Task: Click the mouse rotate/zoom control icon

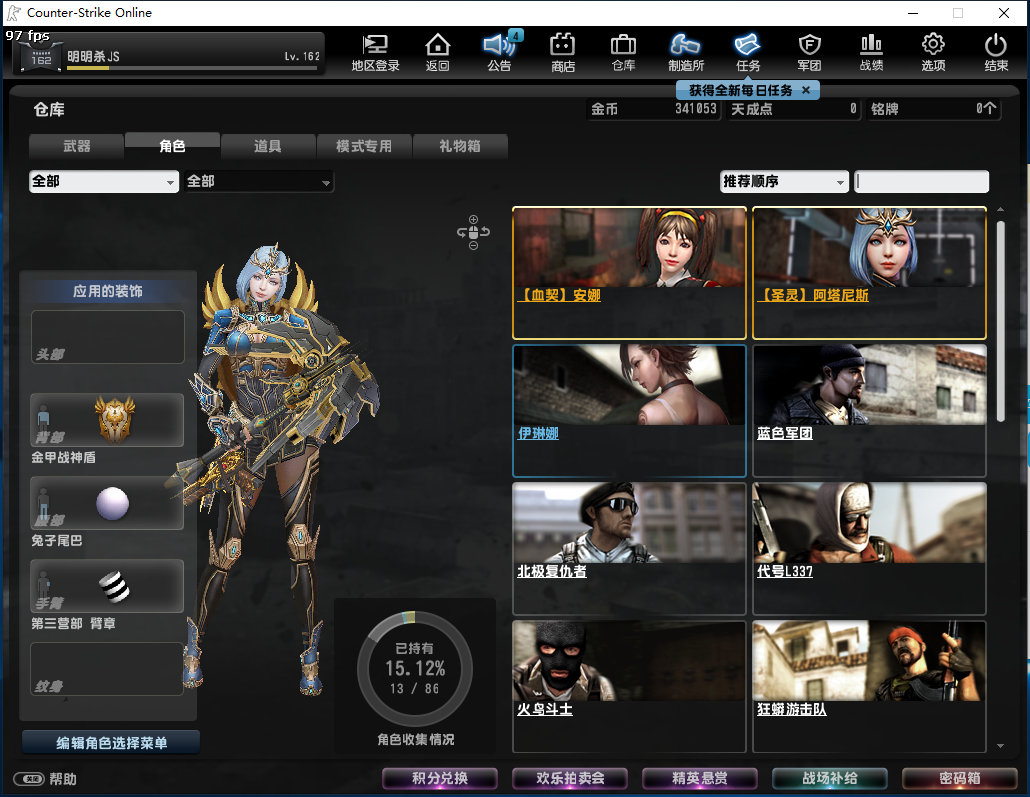Action: [473, 232]
